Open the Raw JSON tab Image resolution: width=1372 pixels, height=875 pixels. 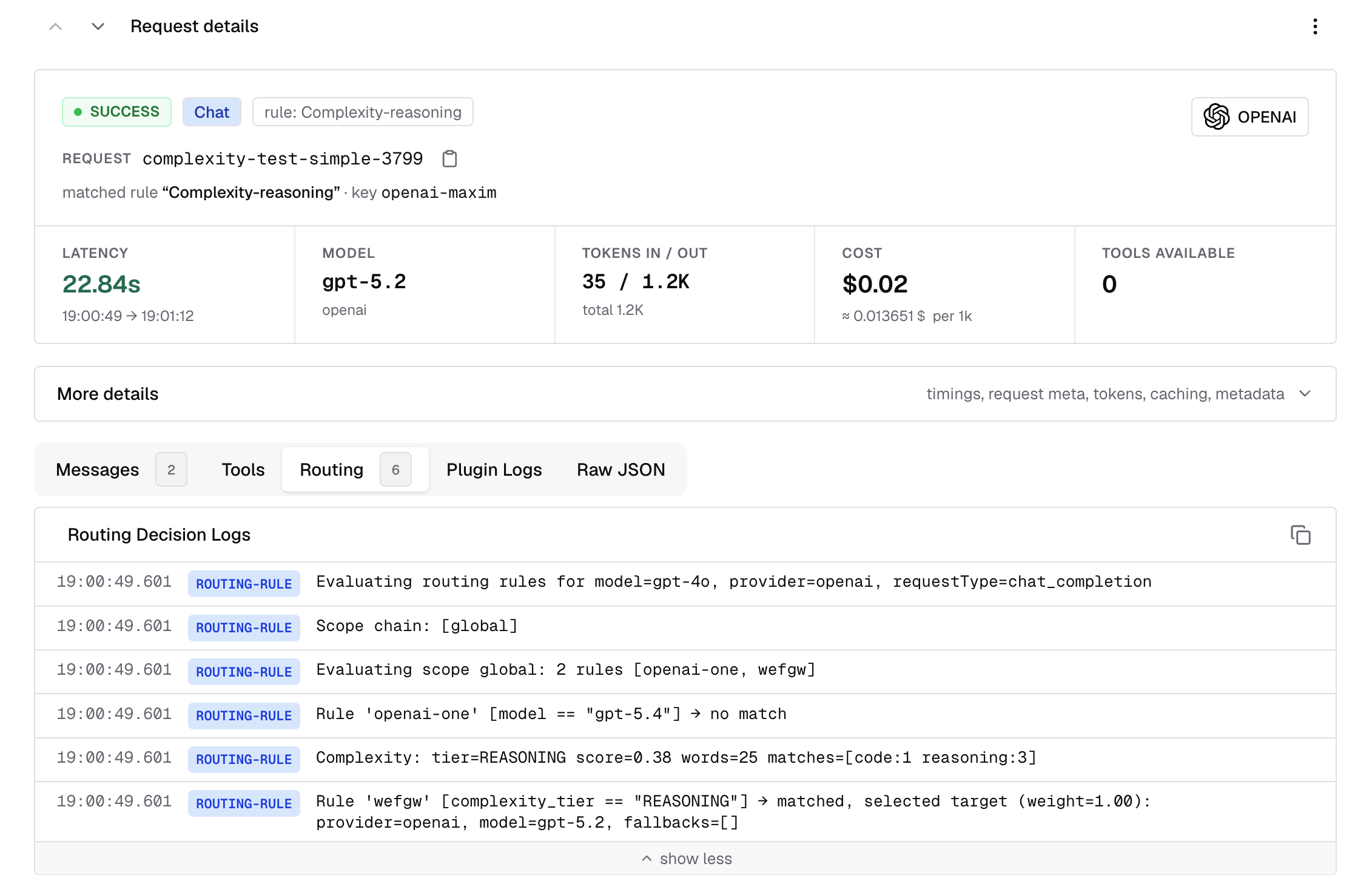point(621,470)
